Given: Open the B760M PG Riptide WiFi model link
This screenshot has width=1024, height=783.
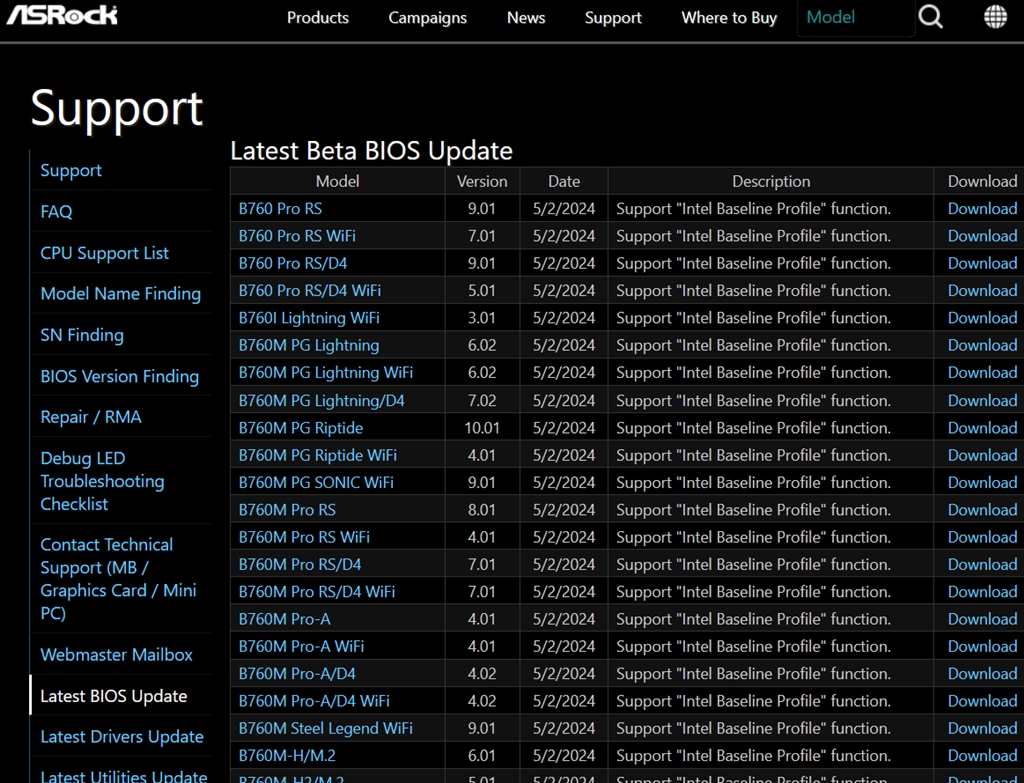Looking at the screenshot, I should (317, 455).
